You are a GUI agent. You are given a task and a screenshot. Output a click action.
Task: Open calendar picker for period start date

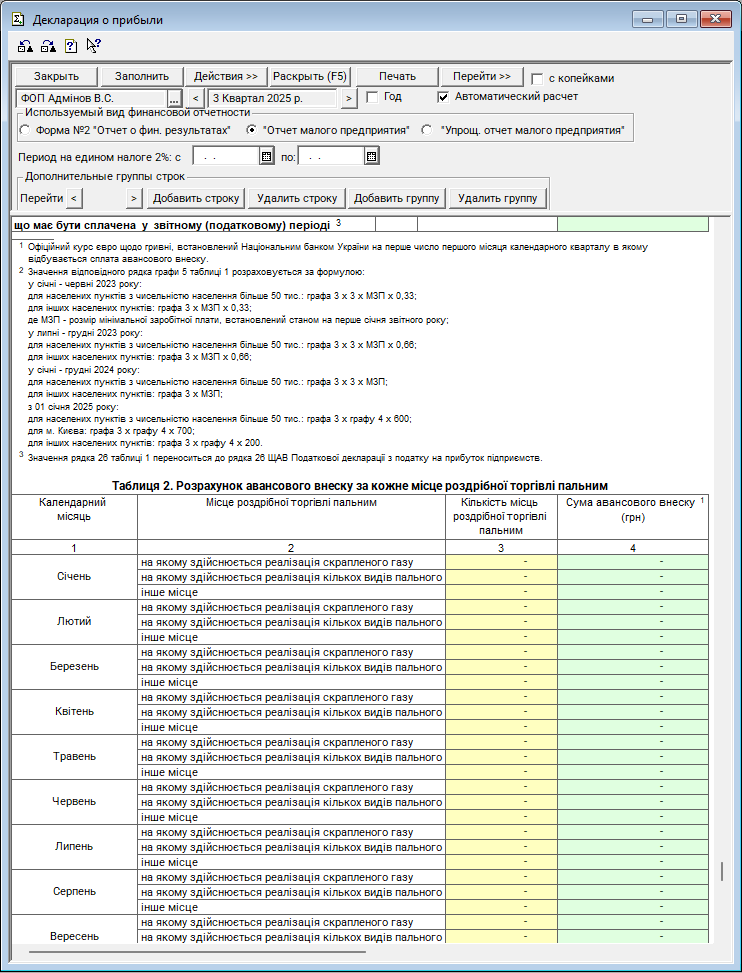266,156
